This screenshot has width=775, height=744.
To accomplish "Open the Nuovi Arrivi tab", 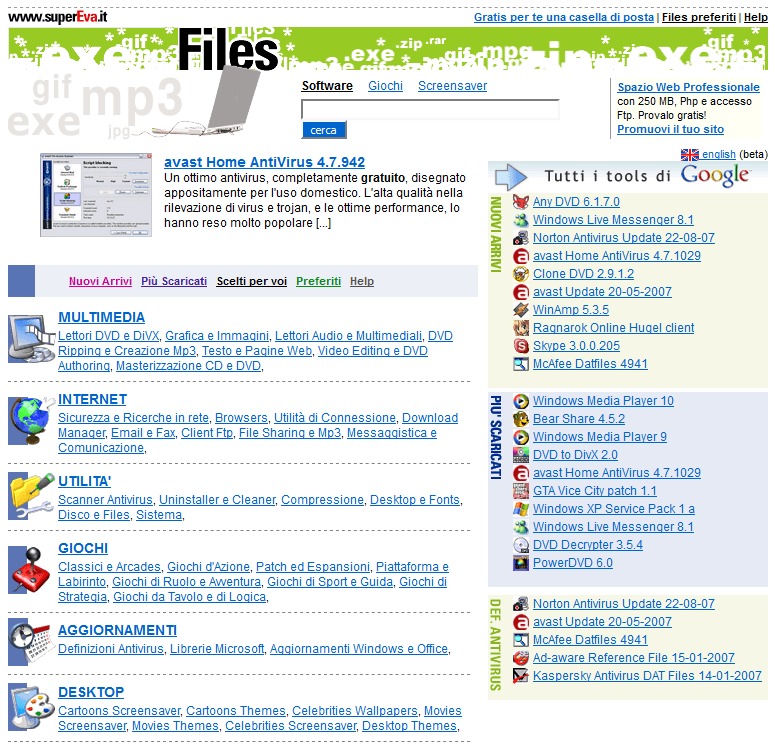I will (100, 281).
